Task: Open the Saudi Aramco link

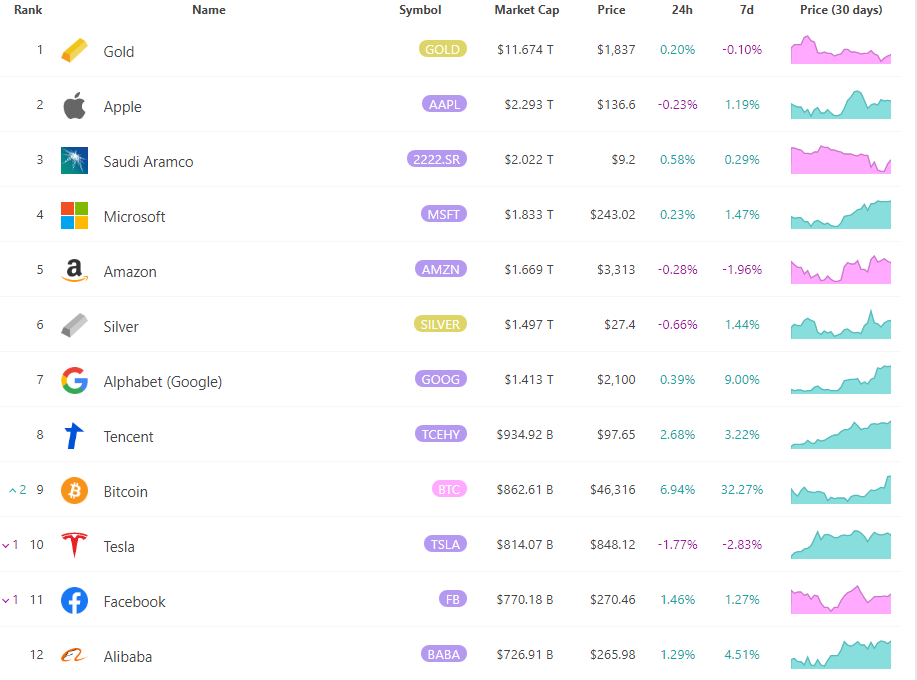Action: pos(148,161)
